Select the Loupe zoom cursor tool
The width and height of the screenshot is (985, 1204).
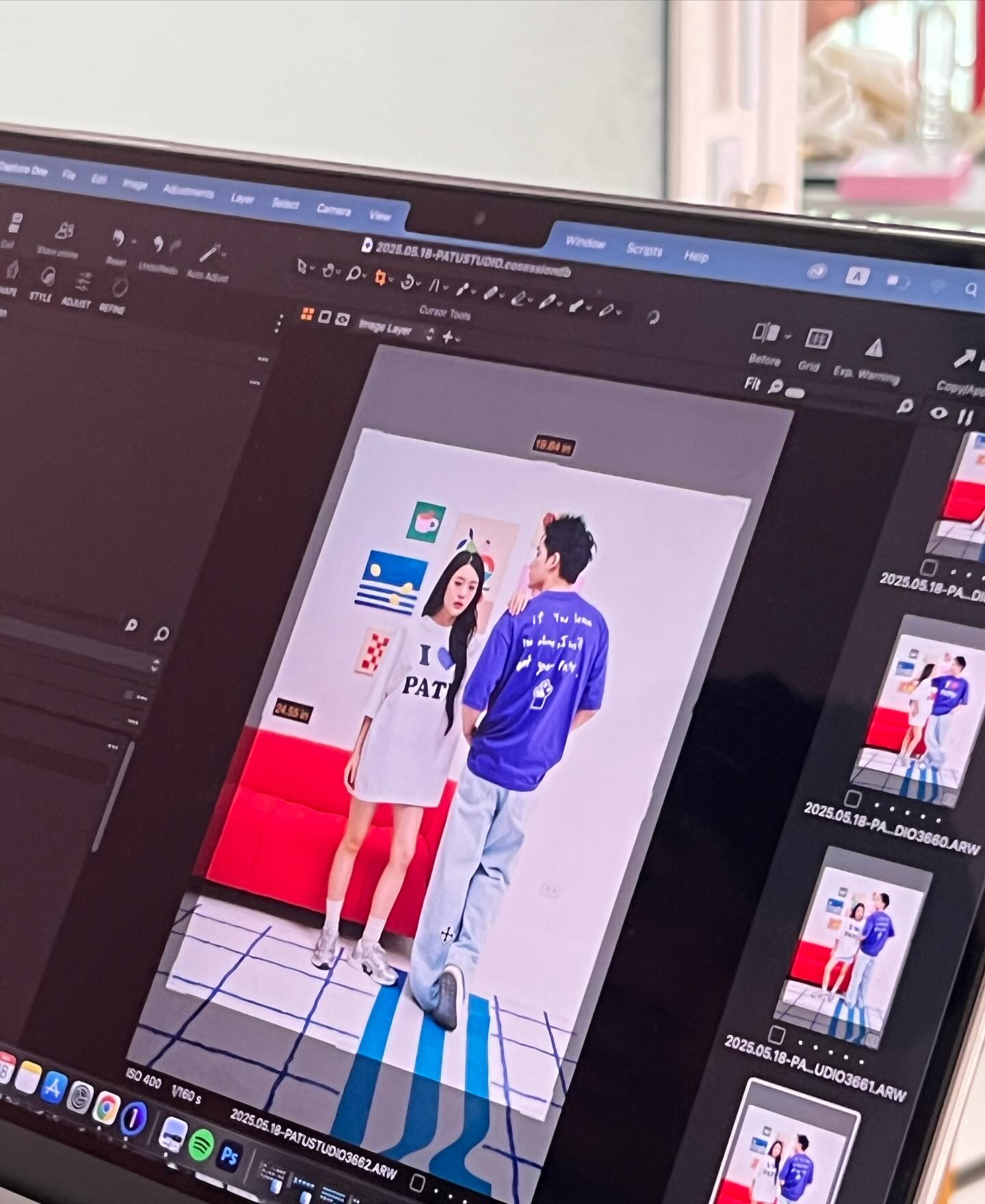click(x=353, y=274)
